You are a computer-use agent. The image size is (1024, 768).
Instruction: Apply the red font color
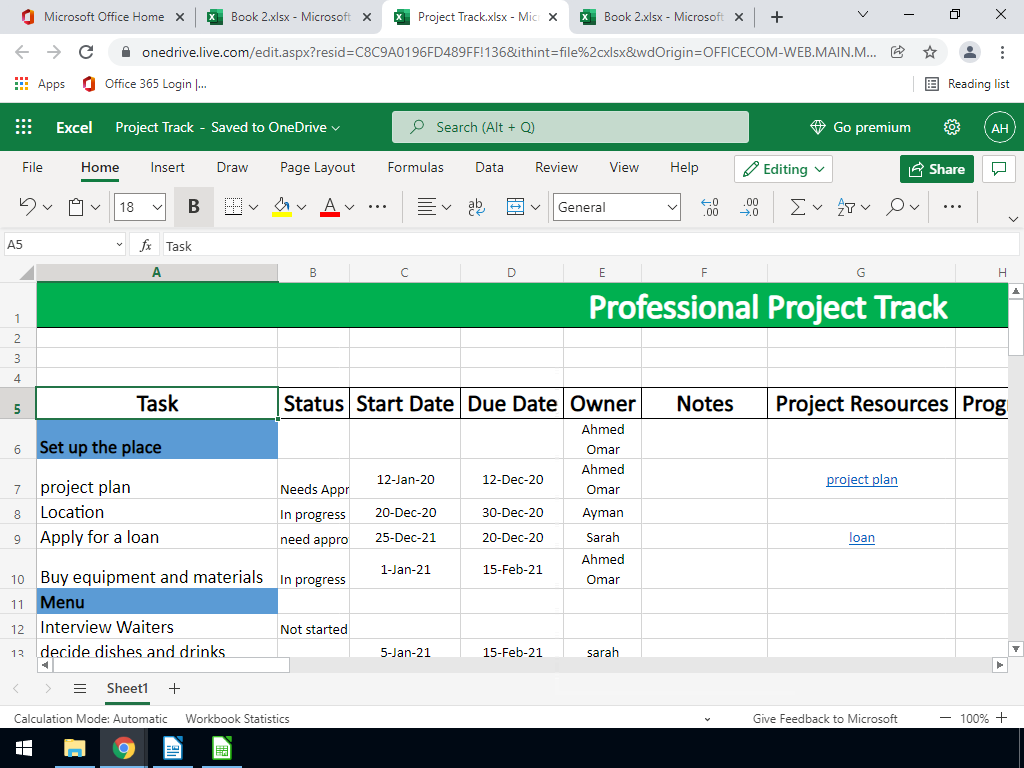330,207
